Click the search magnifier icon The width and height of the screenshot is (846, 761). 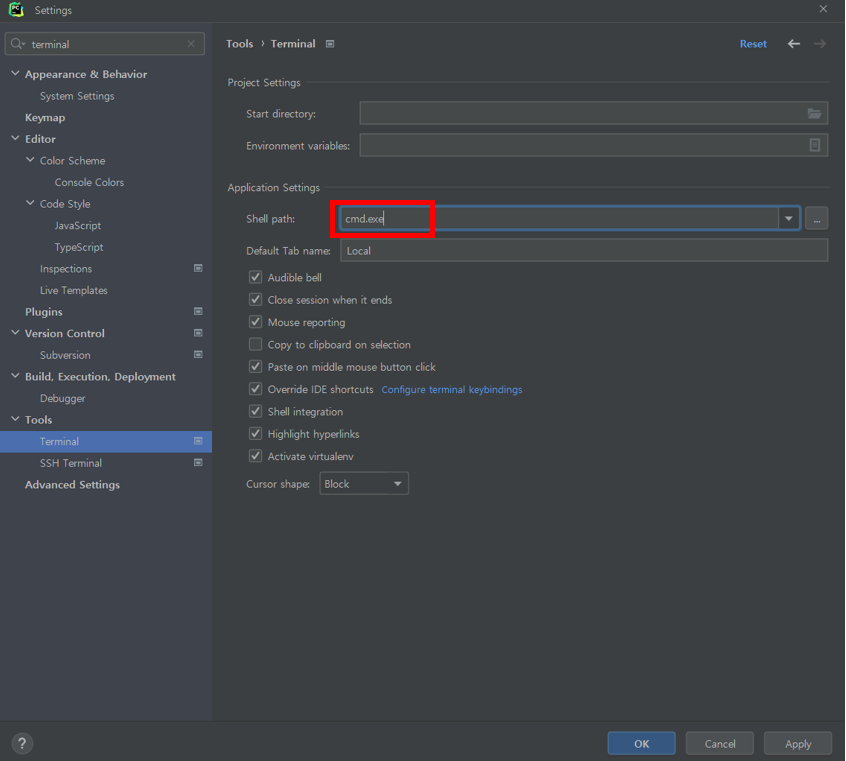tap(17, 44)
